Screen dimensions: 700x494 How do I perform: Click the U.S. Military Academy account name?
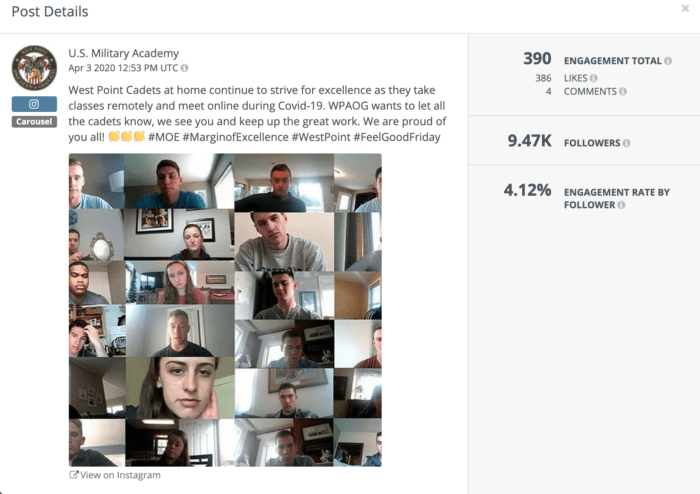click(124, 53)
